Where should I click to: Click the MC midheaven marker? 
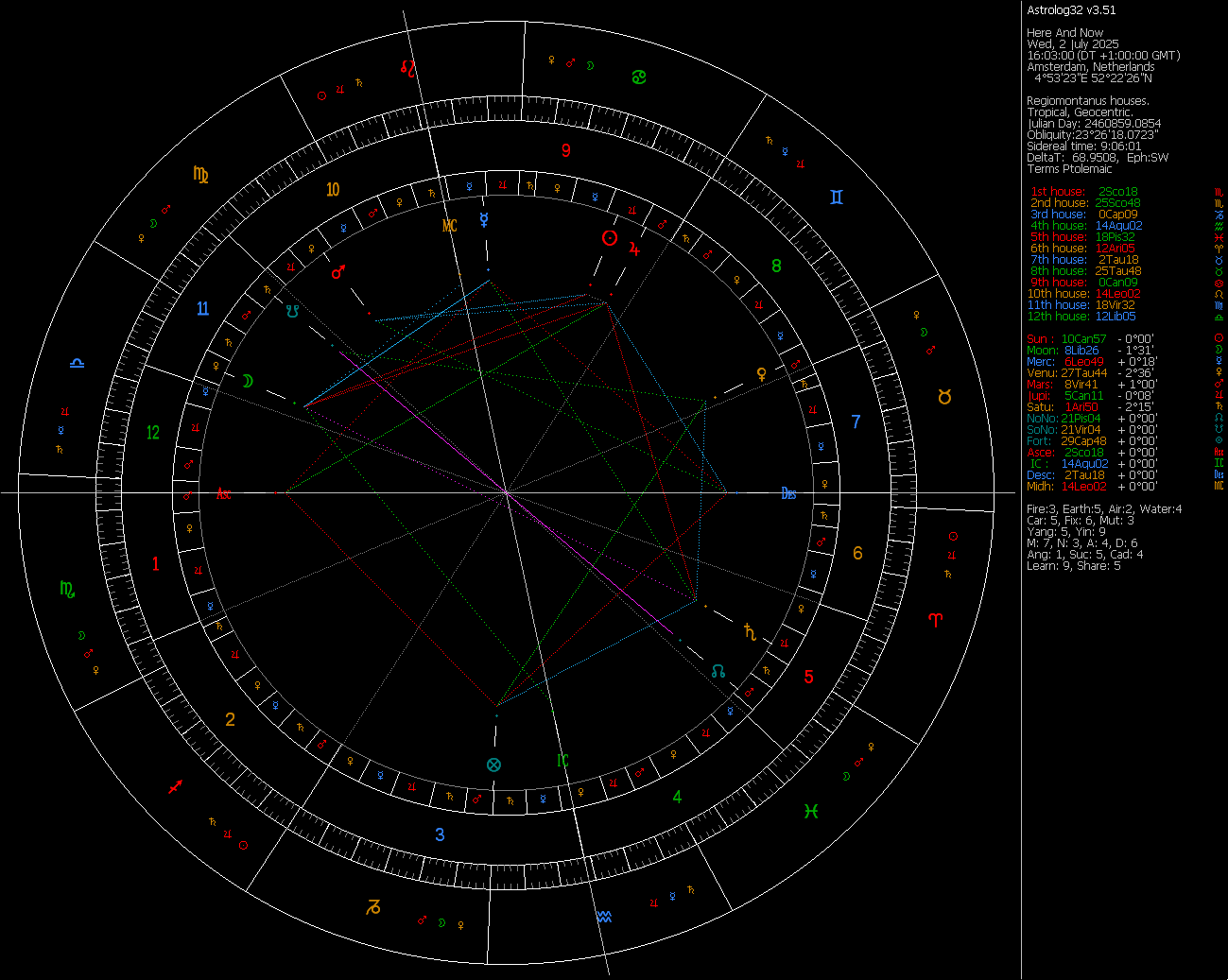pyautogui.click(x=450, y=226)
